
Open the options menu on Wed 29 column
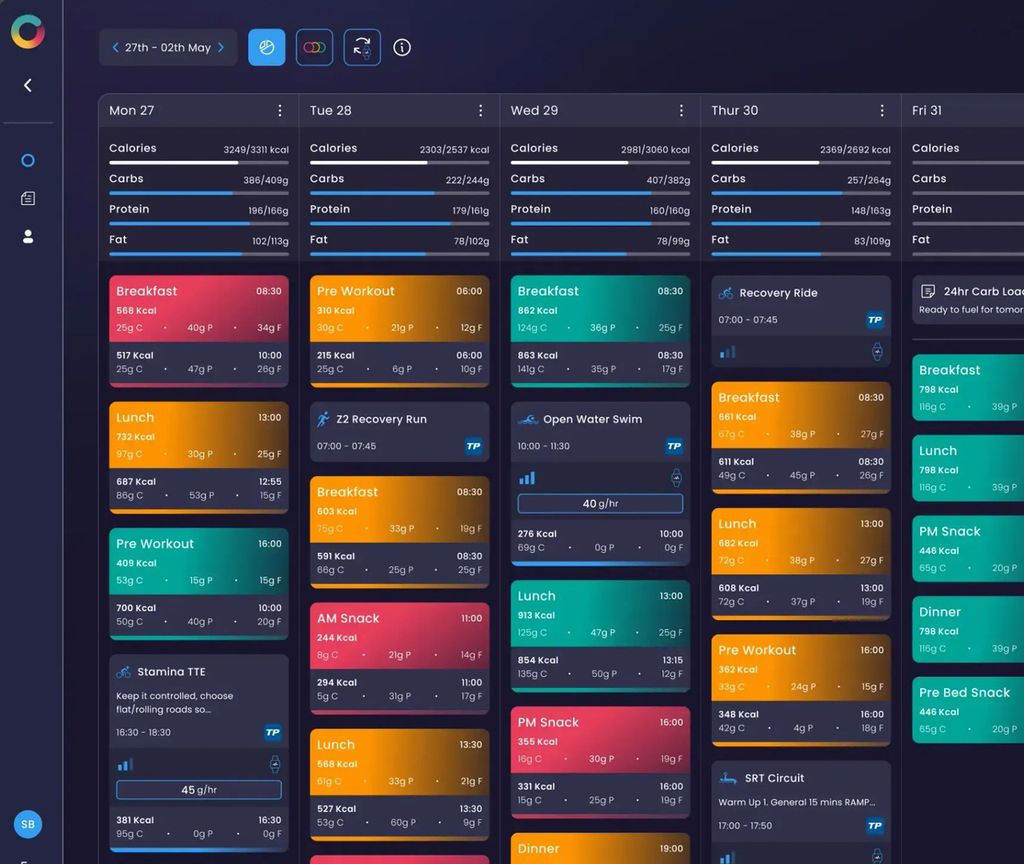[x=682, y=110]
